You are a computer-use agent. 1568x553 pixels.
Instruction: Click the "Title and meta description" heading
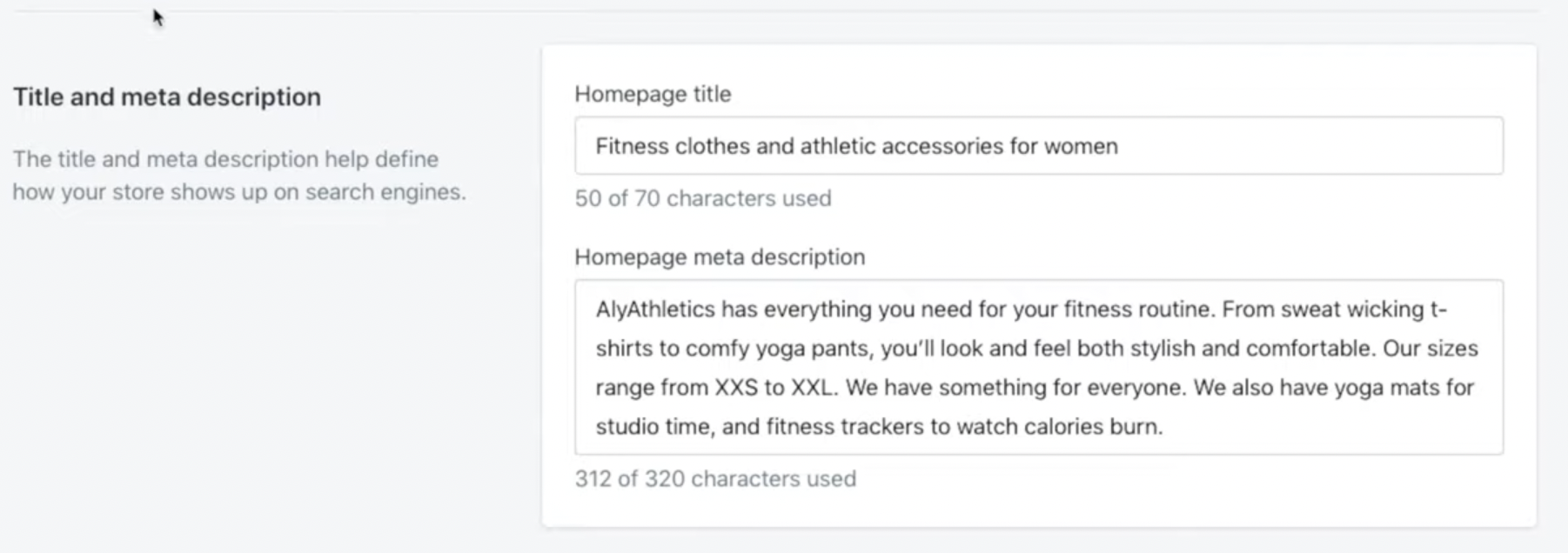[166, 97]
